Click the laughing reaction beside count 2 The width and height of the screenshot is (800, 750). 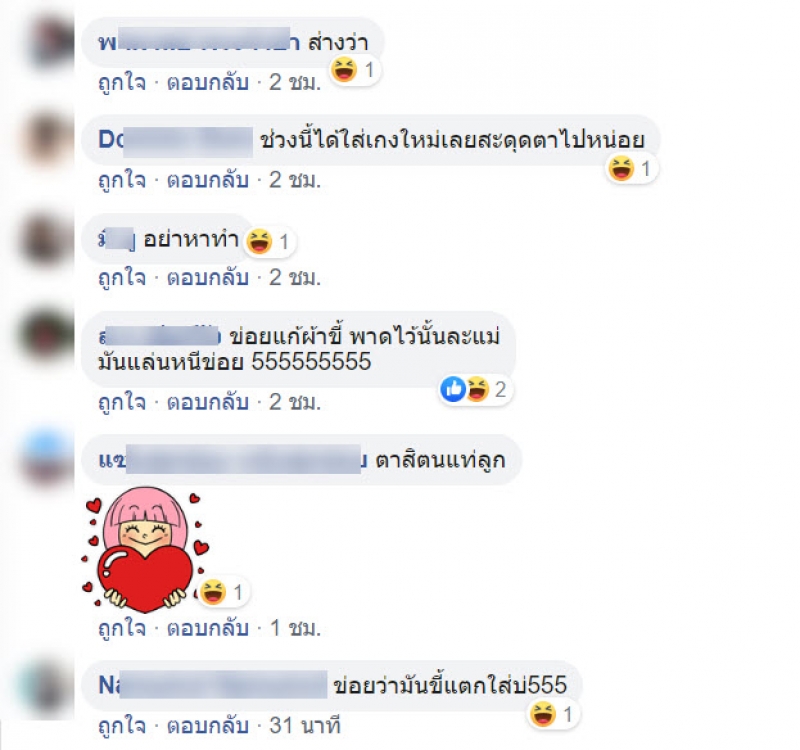478,389
